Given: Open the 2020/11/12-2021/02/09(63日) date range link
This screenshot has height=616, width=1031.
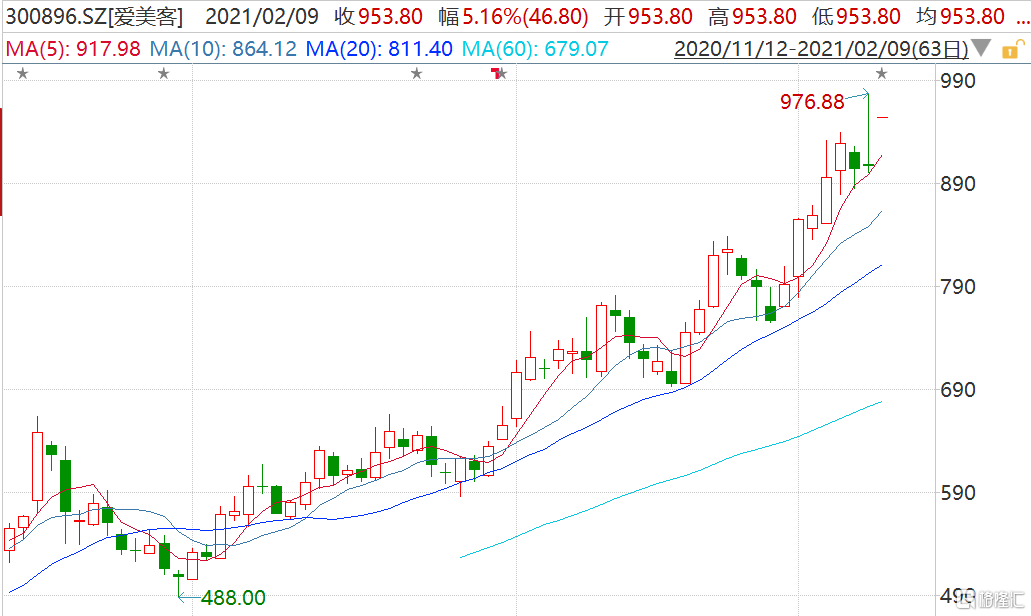Looking at the screenshot, I should [x=821, y=49].
